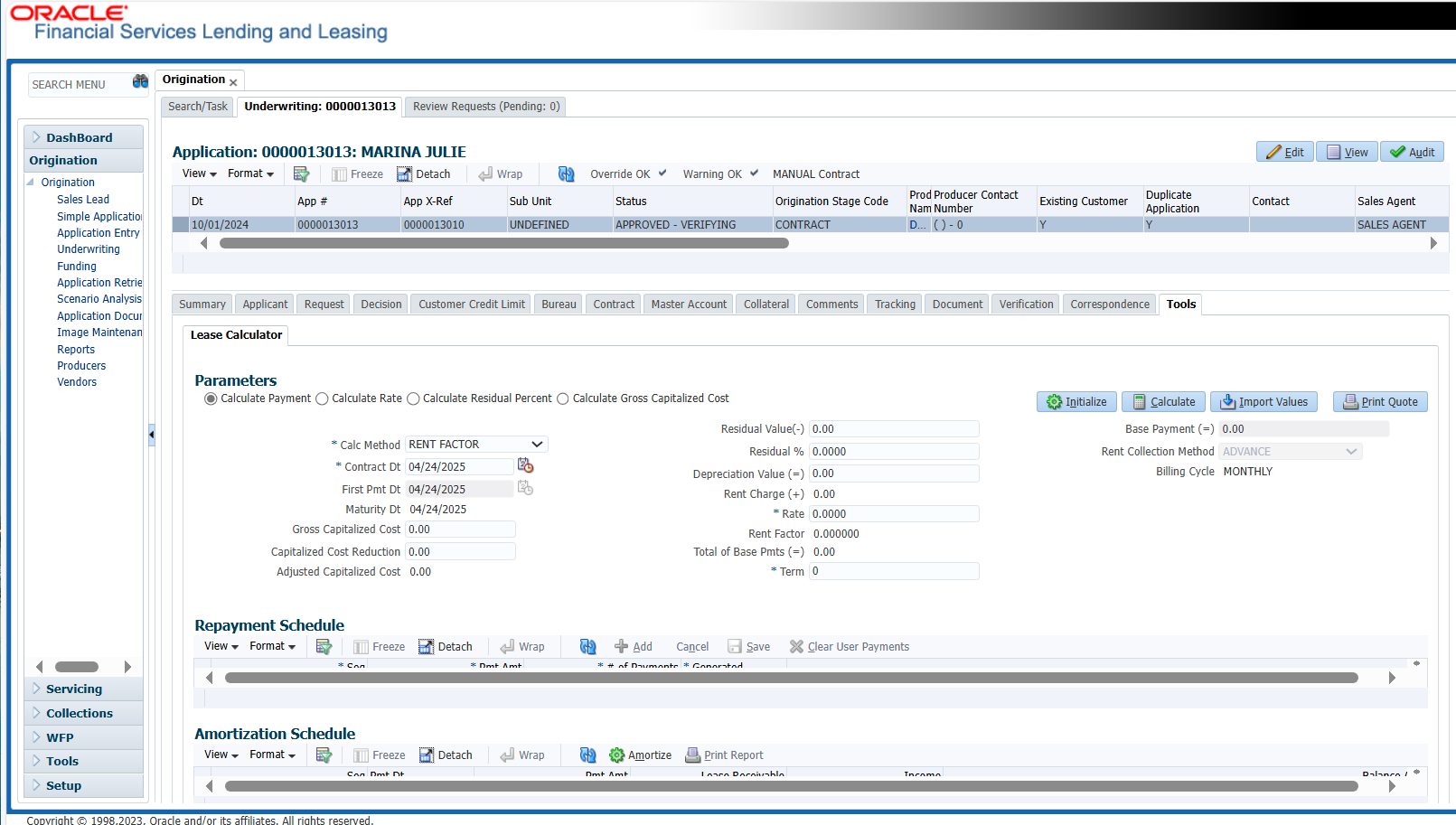This screenshot has height=825, width=1456.
Task: Click the refresh icon in application toolbar
Action: coord(567,173)
